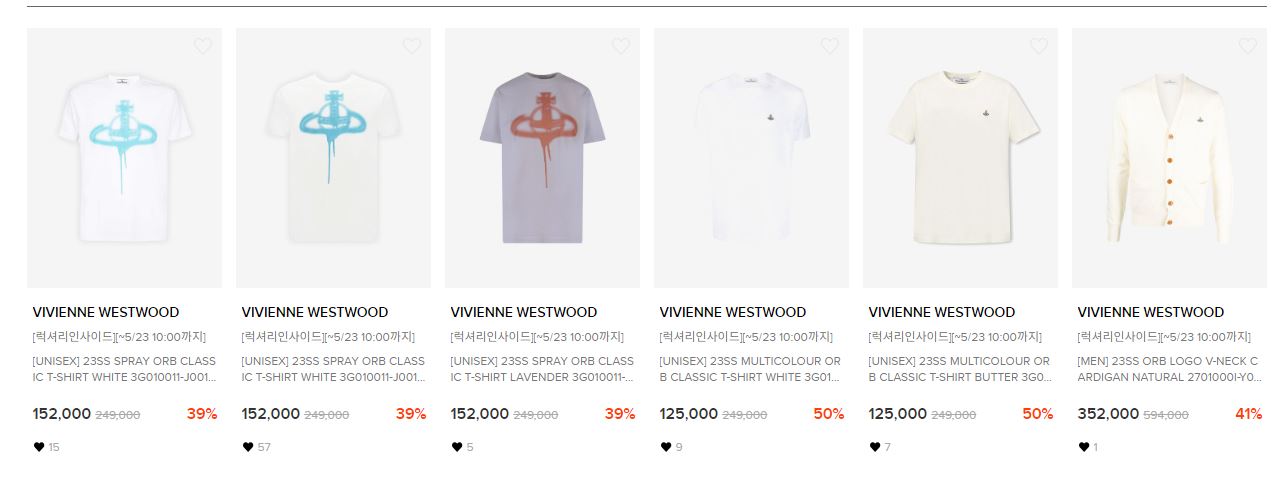1284x484 pixels.
Task: Click VIVIENNE WESTWOOD brand above the 352,000 item
Action: [1150, 312]
